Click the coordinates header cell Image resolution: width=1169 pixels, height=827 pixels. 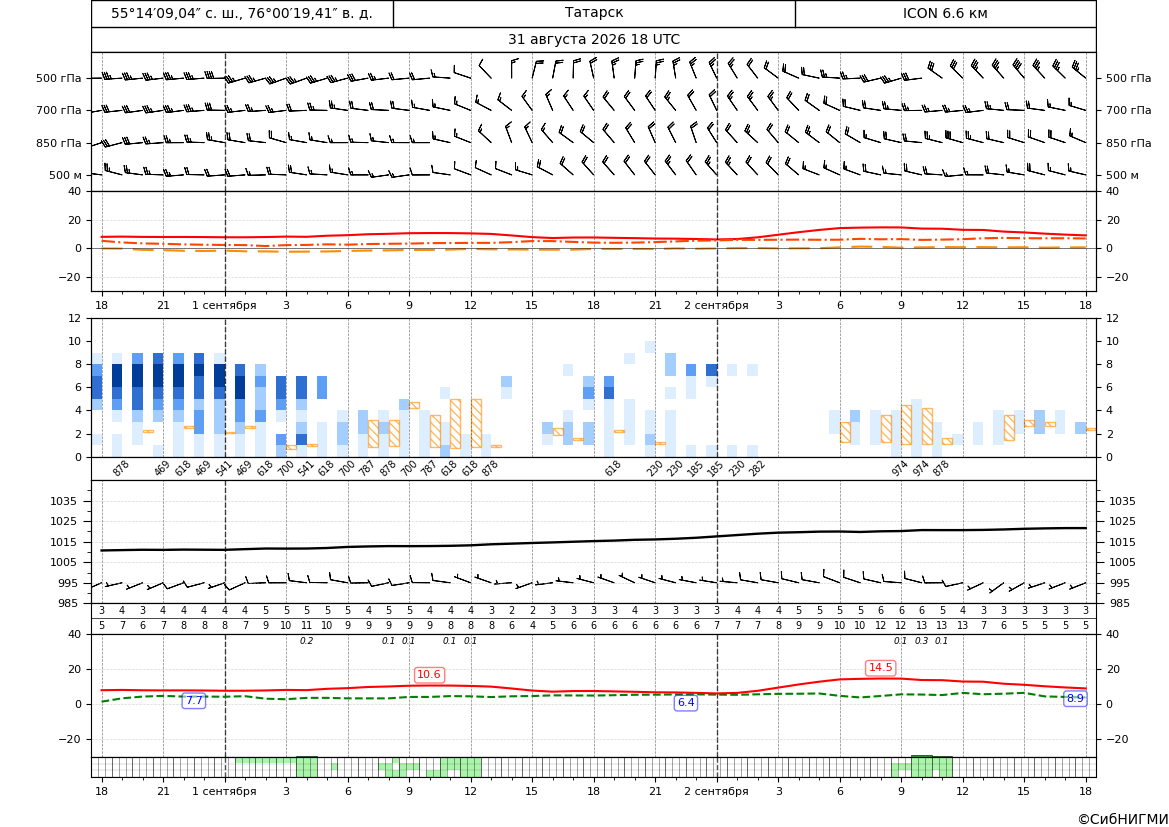[x=242, y=13]
